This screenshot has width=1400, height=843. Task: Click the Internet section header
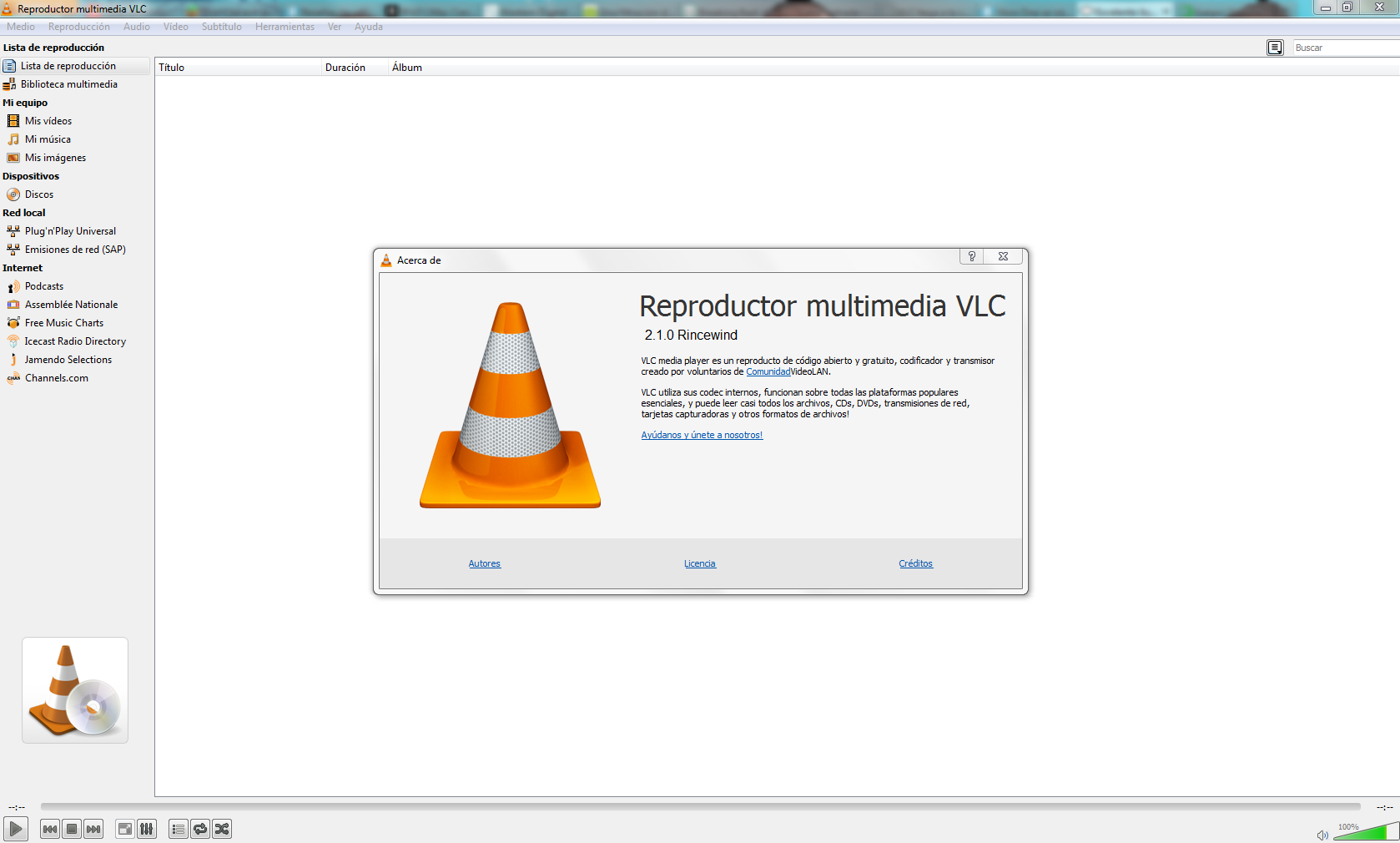[x=23, y=268]
